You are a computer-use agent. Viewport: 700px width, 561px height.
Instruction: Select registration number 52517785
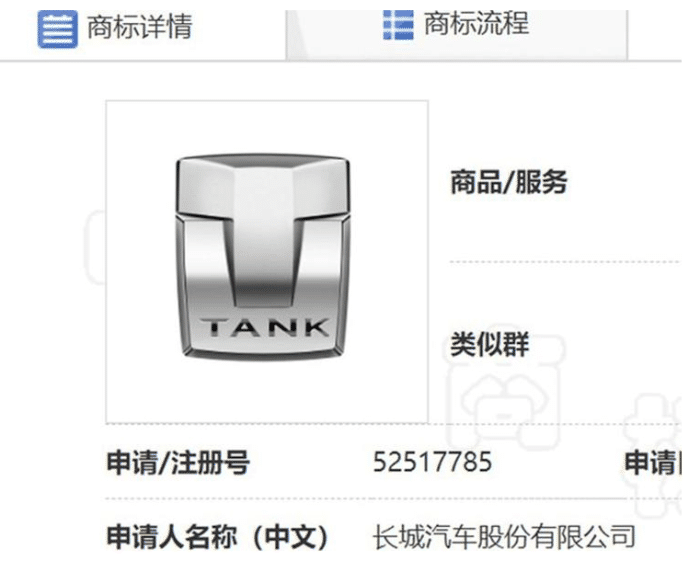(x=432, y=461)
